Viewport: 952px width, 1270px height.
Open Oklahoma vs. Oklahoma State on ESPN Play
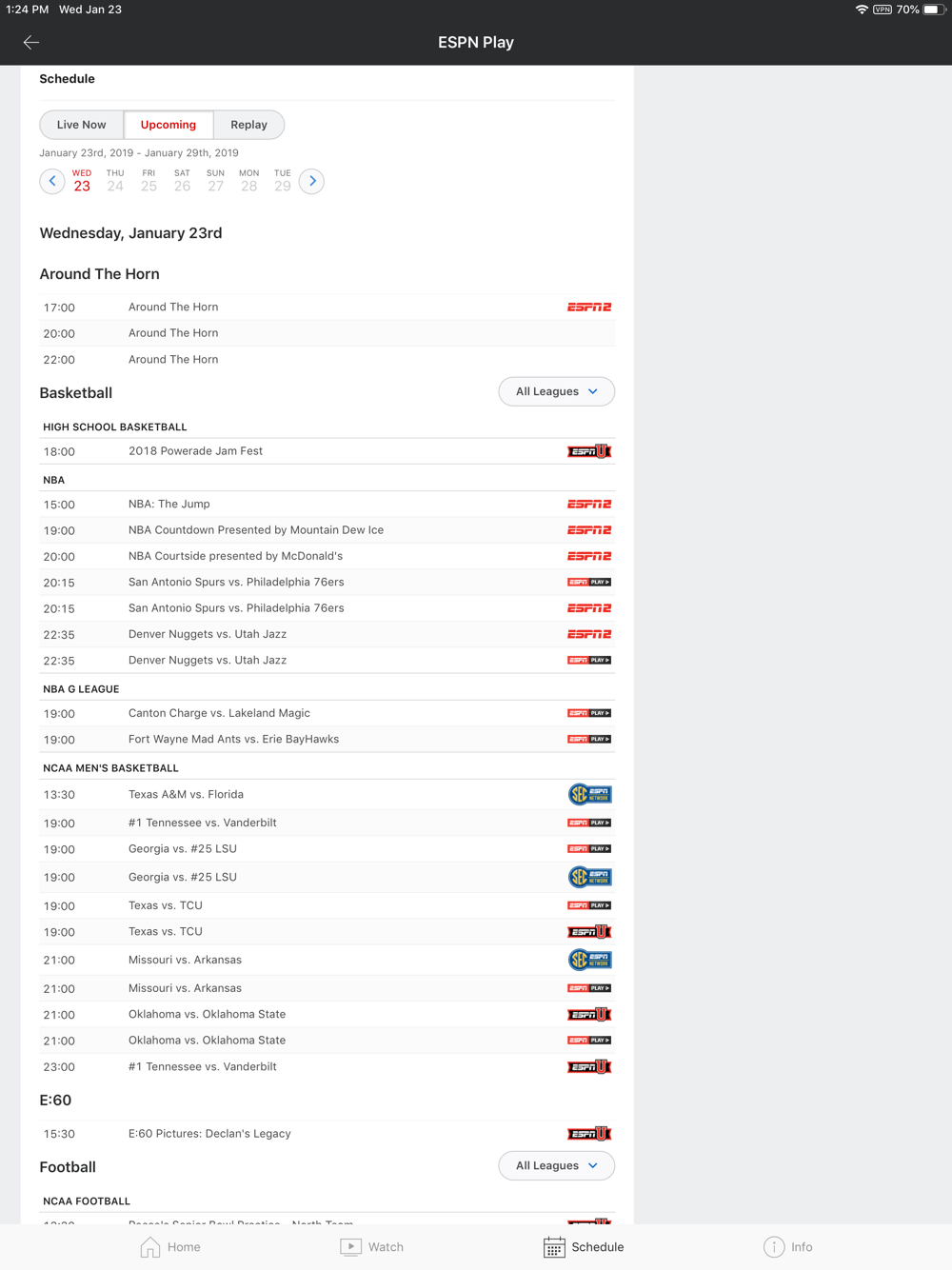(327, 1041)
